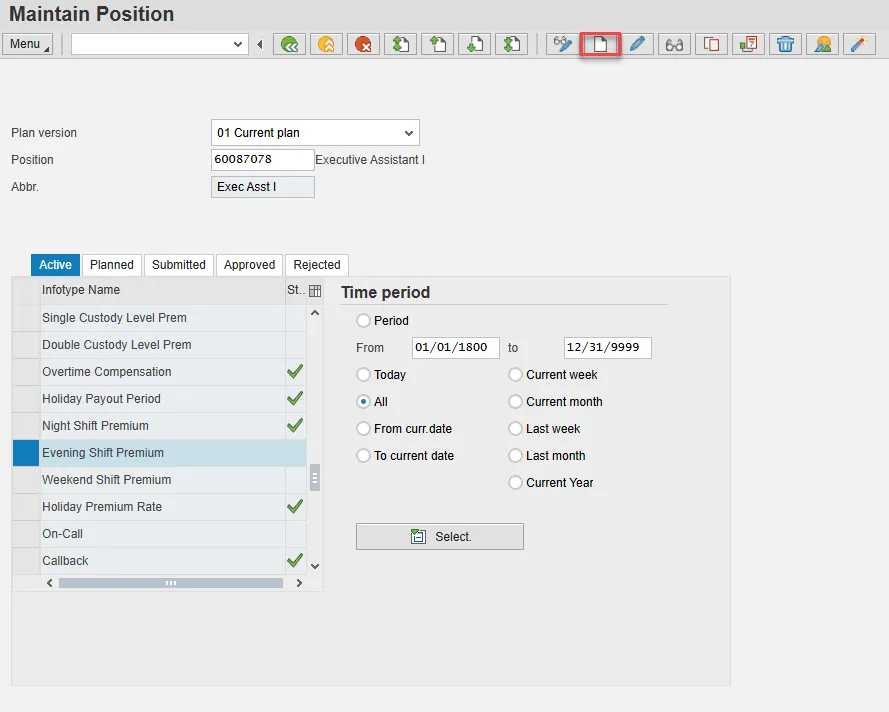Click the red Cancel toolbar icon
Viewport: 889px width, 712px height.
pyautogui.click(x=363, y=44)
